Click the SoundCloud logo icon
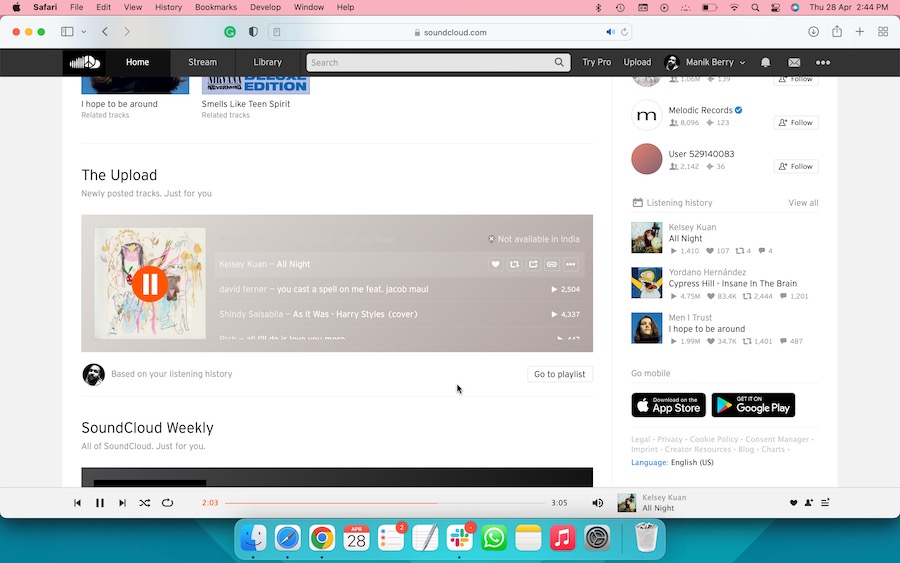This screenshot has width=900, height=563. click(85, 63)
